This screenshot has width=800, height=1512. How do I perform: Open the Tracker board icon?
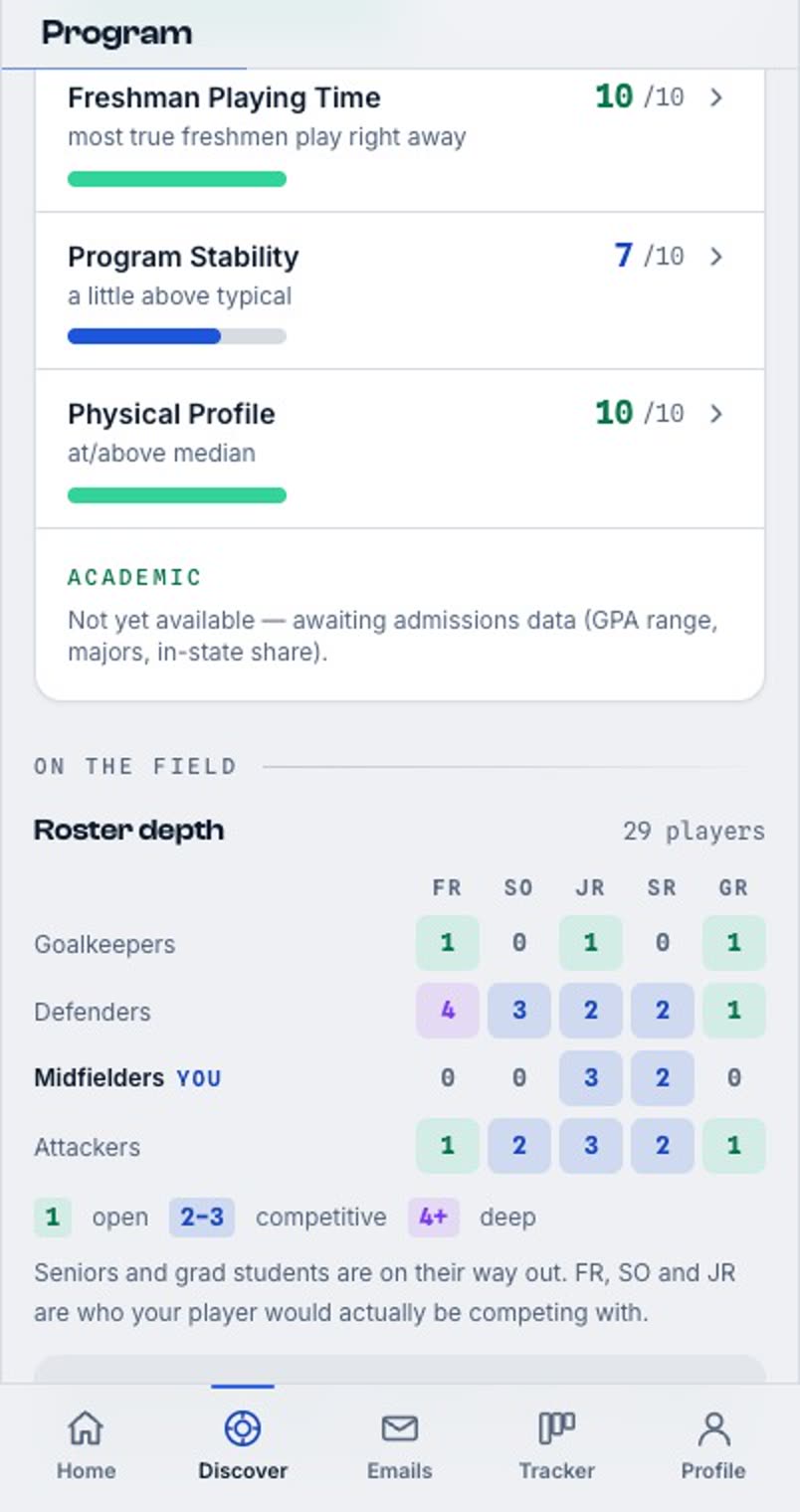pos(556,1428)
